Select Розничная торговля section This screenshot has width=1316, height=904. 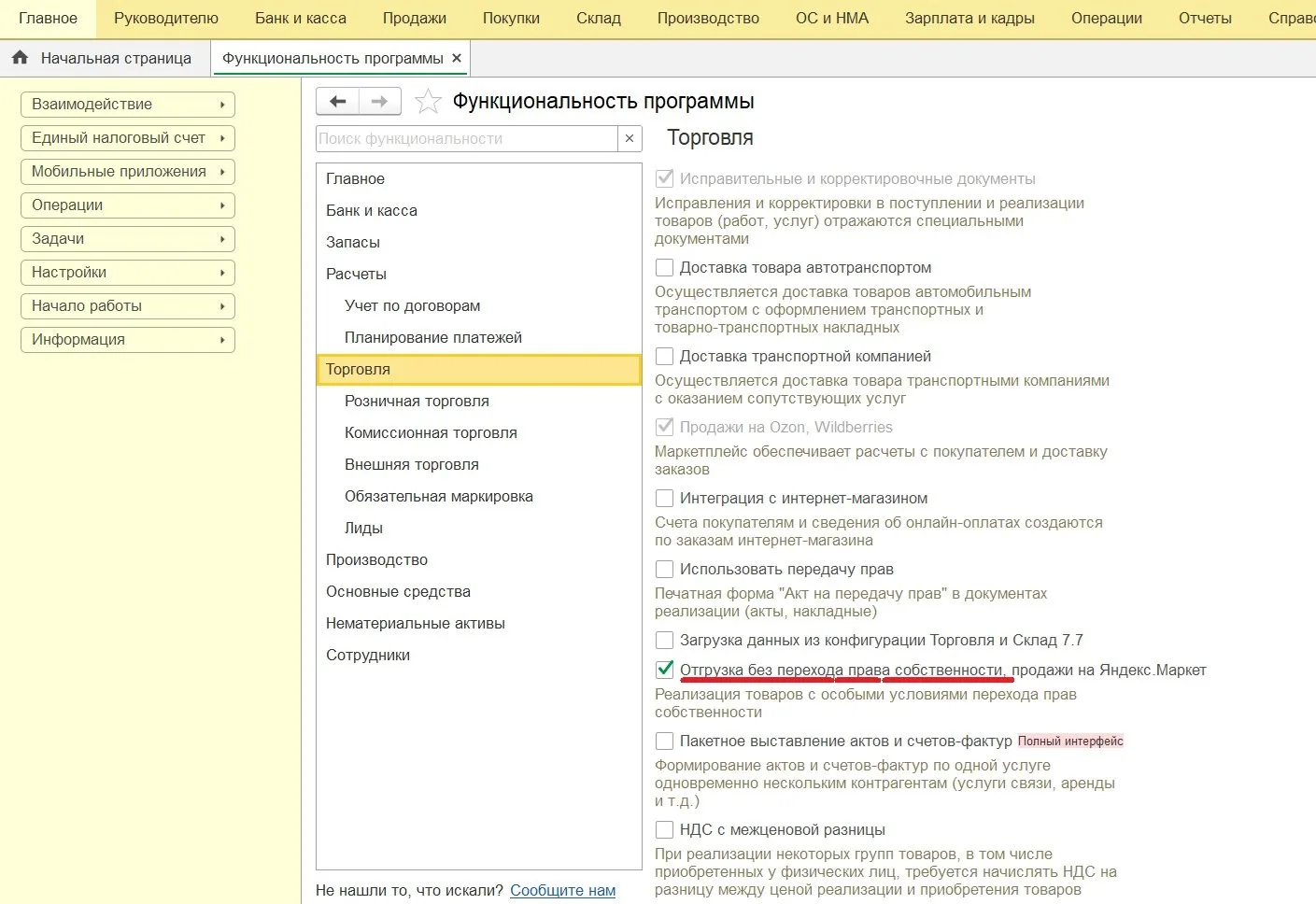pyautogui.click(x=479, y=401)
